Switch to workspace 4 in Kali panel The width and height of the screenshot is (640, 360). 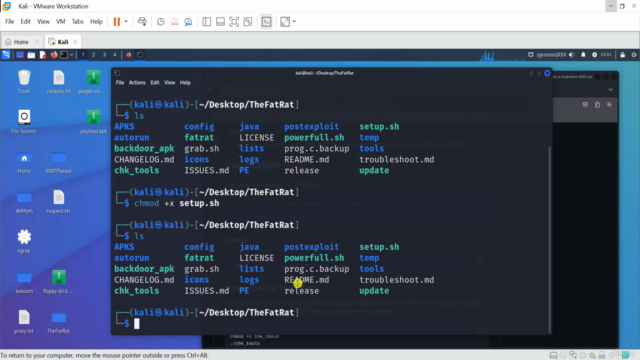(115, 55)
